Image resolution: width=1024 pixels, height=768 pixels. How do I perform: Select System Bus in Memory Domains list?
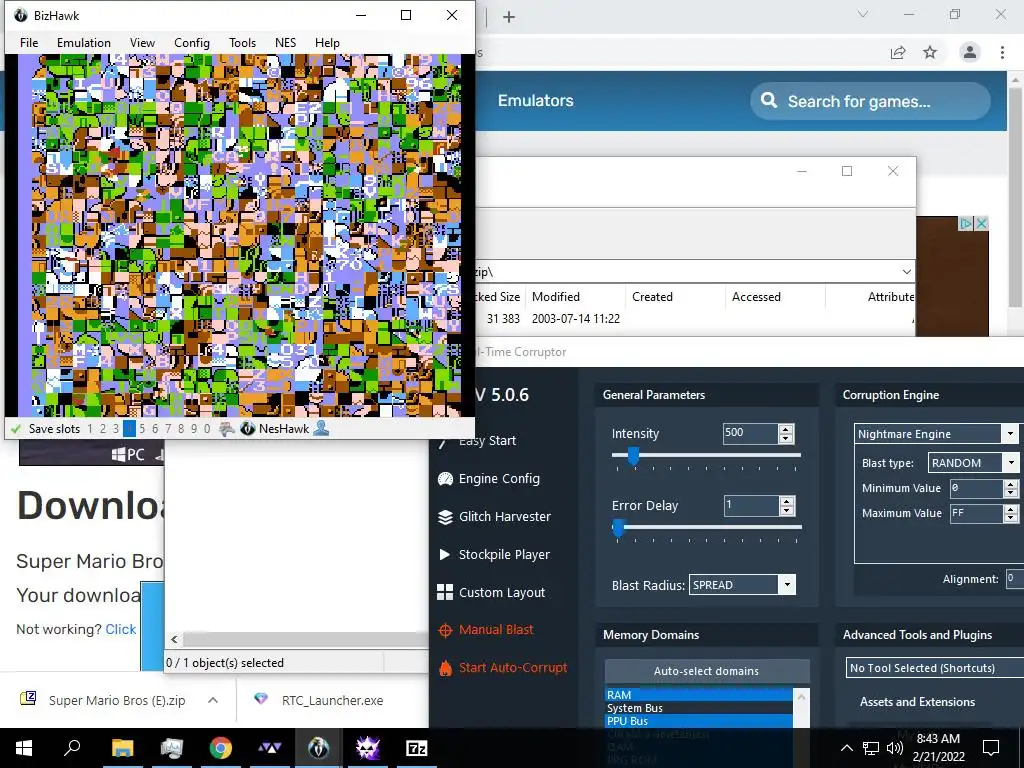pyautogui.click(x=699, y=708)
